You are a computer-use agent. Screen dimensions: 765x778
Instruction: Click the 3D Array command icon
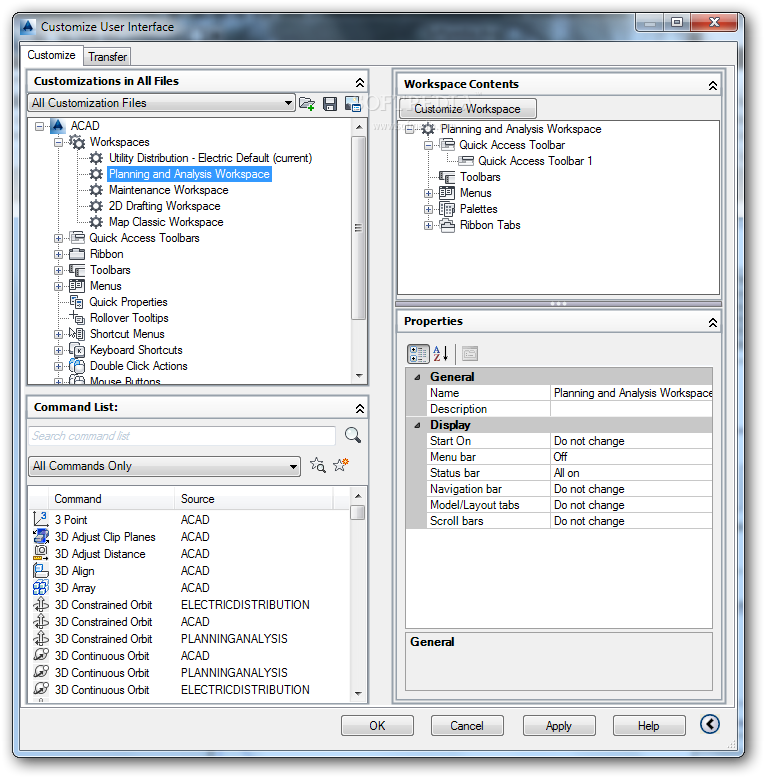pyautogui.click(x=41, y=587)
